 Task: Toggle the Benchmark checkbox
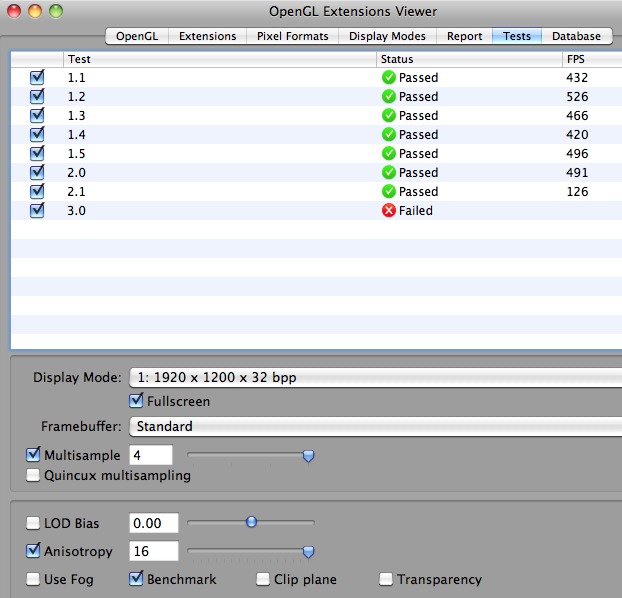tap(136, 579)
